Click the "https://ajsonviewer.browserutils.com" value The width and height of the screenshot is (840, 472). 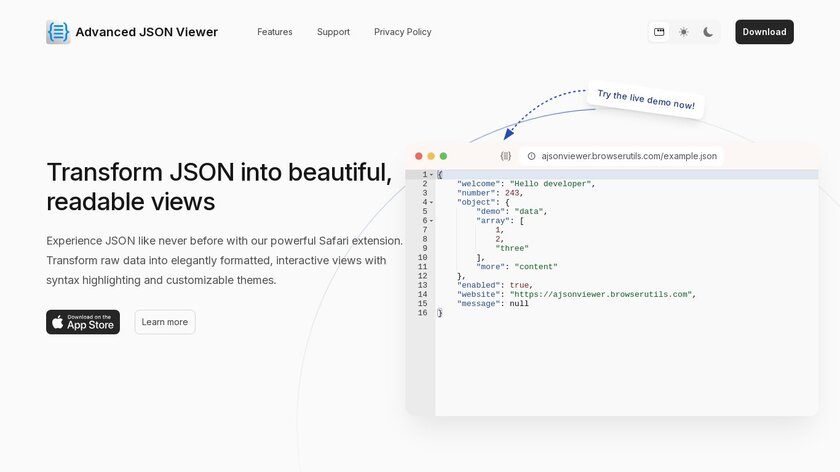pos(601,294)
